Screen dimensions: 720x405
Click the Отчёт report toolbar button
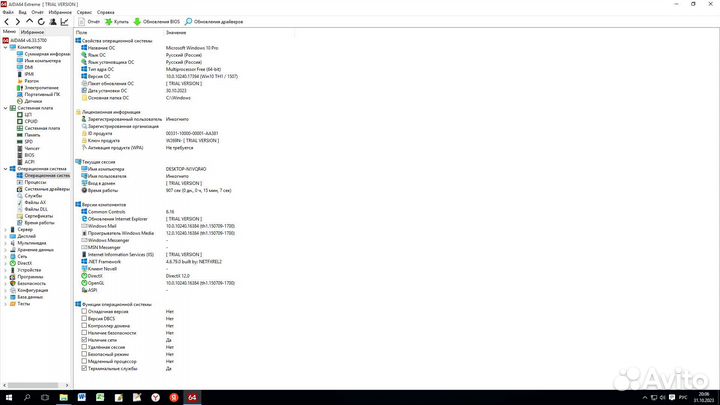(x=88, y=21)
